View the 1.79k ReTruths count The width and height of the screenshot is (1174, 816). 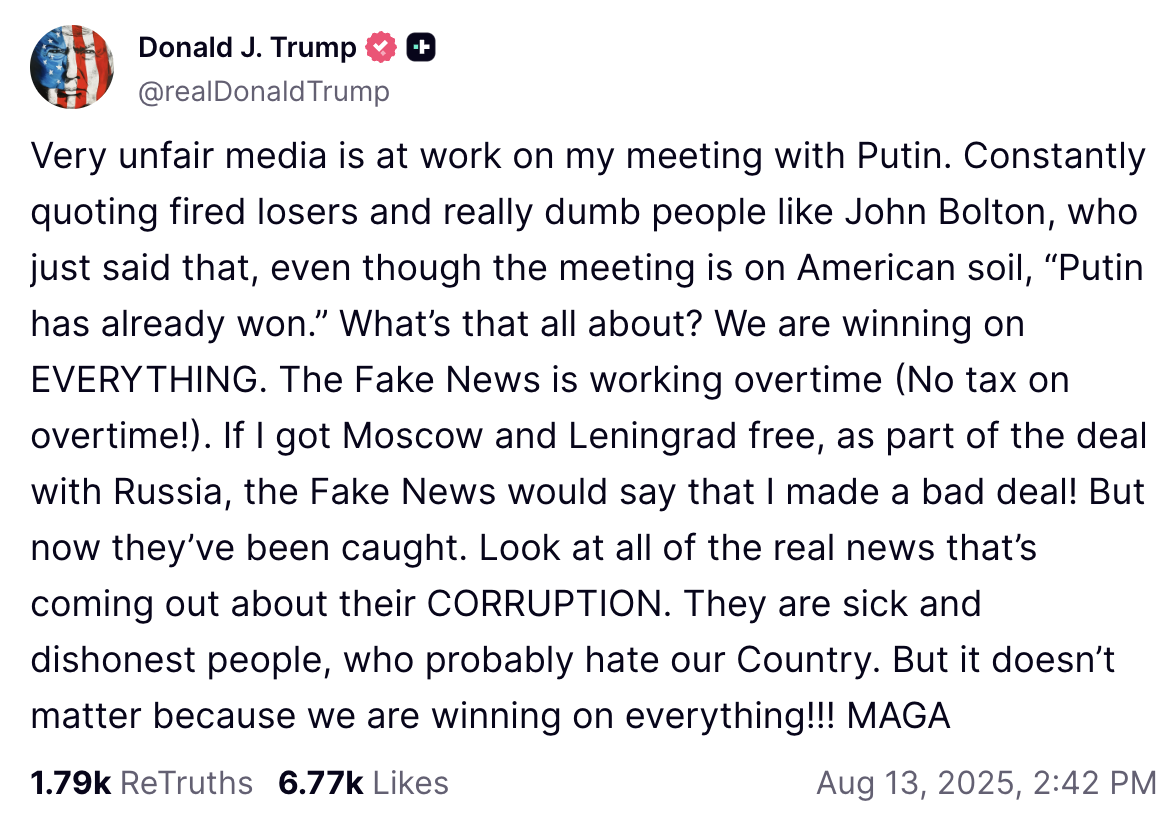[x=70, y=783]
